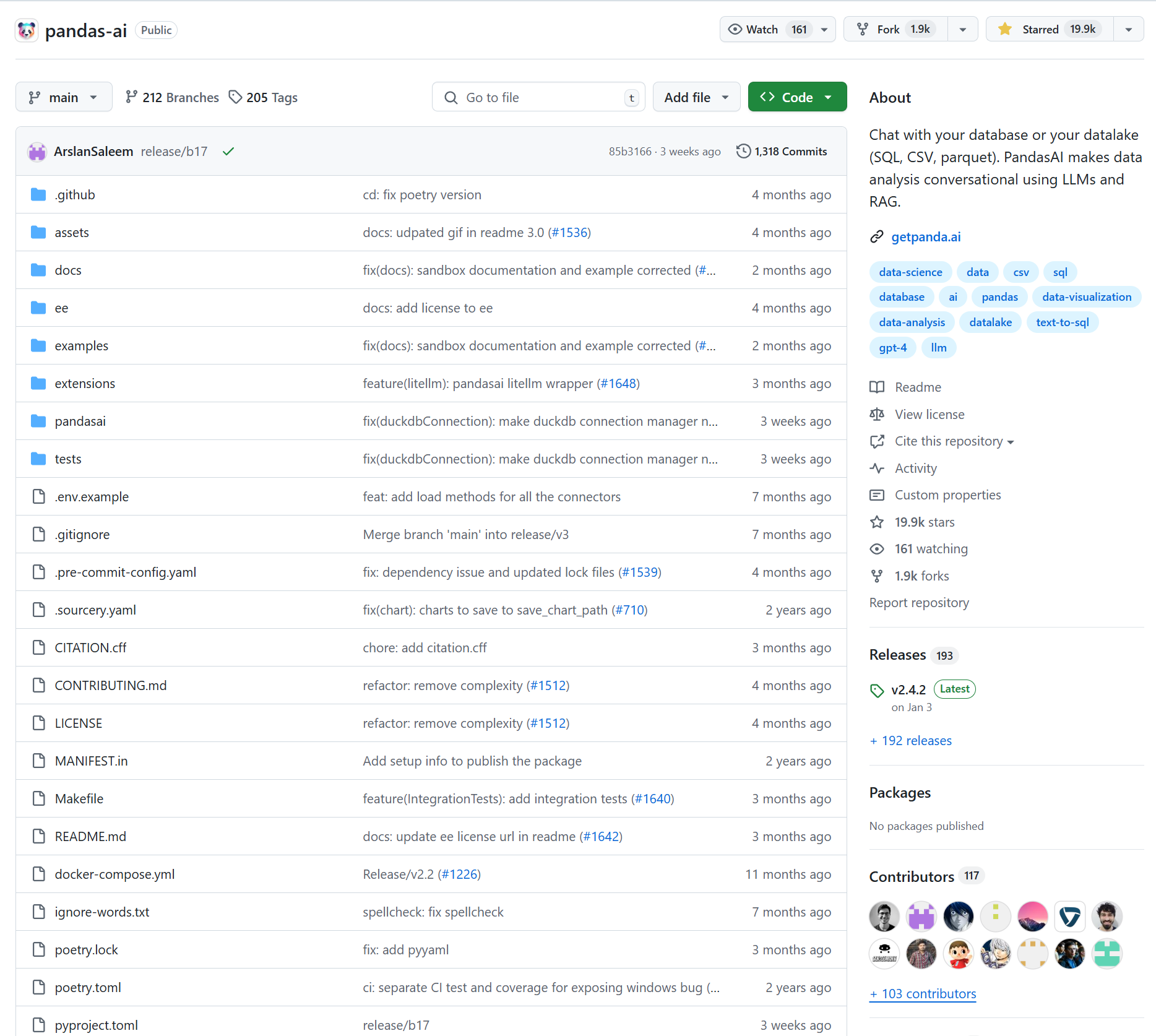Open the .sourcery.yaml file

coord(95,610)
